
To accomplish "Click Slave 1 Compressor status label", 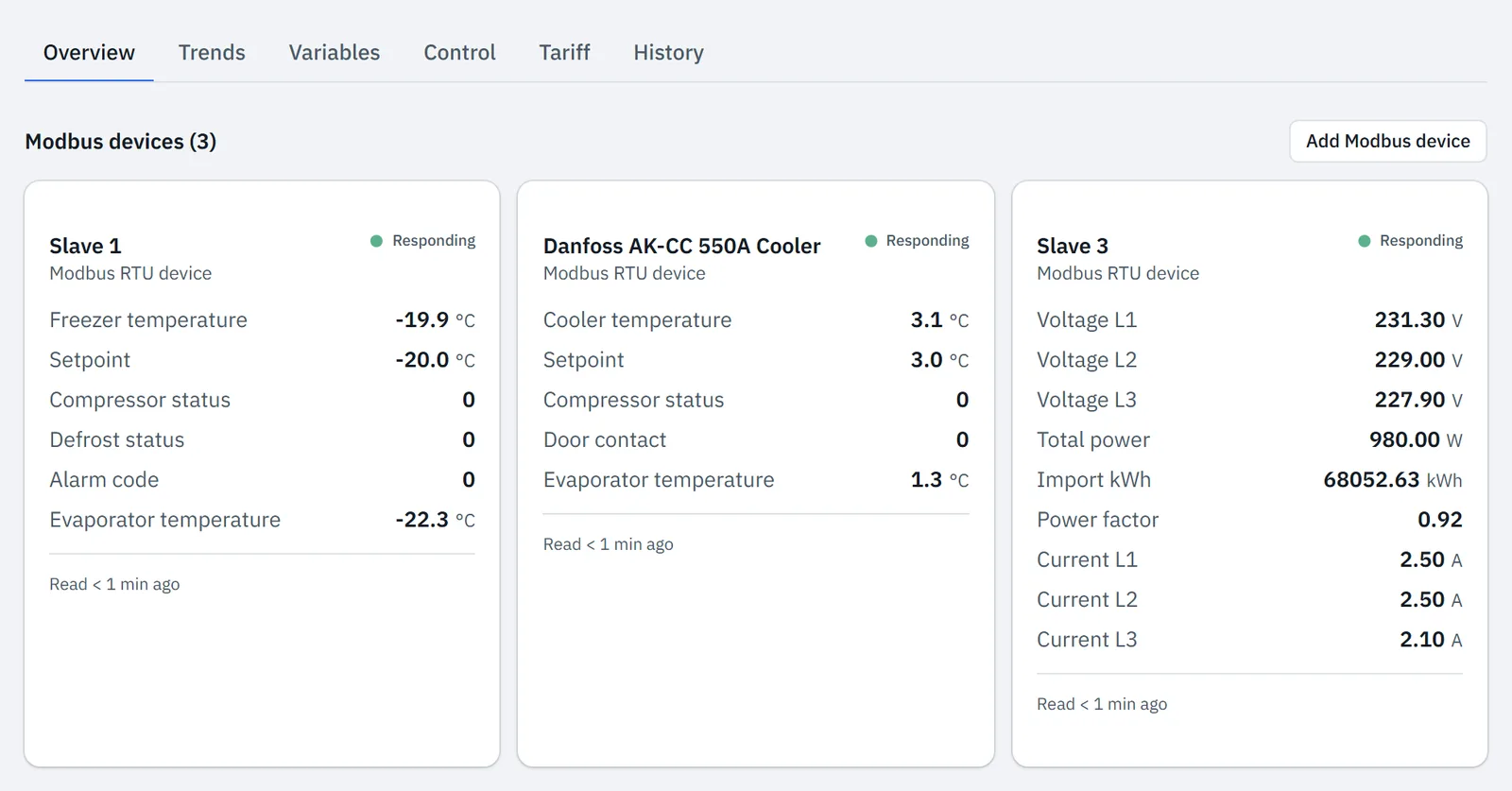I will point(140,400).
